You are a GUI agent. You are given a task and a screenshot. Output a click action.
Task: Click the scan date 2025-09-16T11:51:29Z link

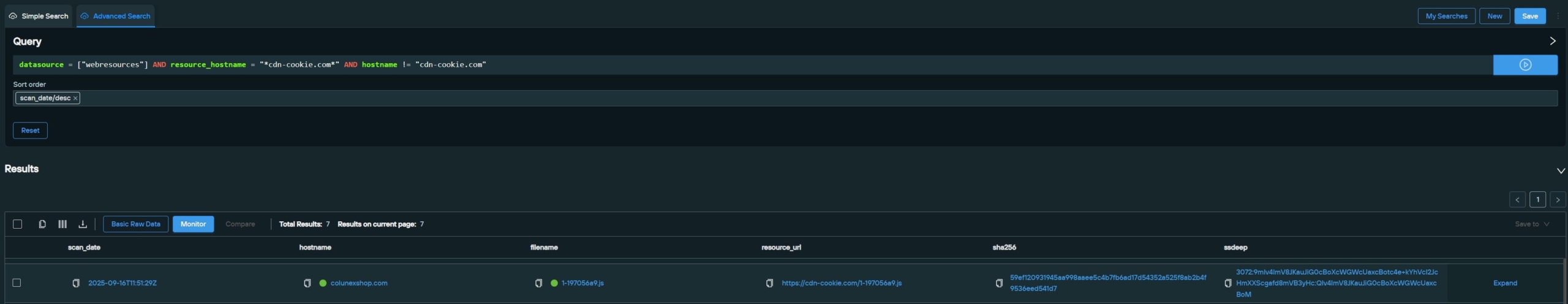tap(123, 283)
